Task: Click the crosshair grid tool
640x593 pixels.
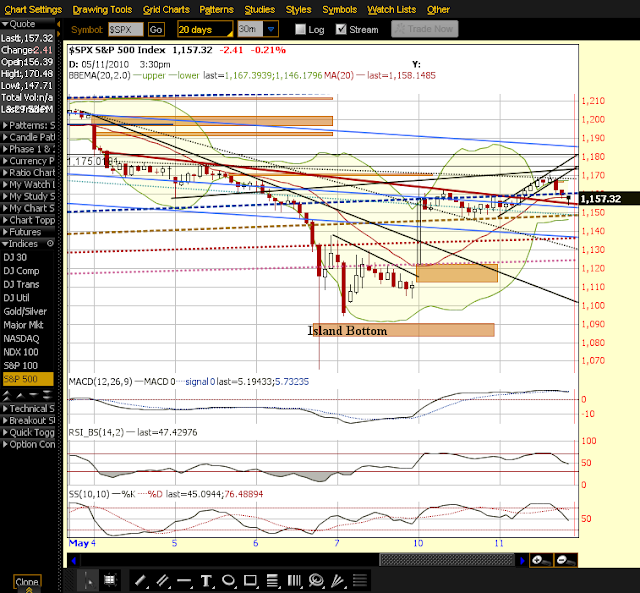Action: [110, 580]
